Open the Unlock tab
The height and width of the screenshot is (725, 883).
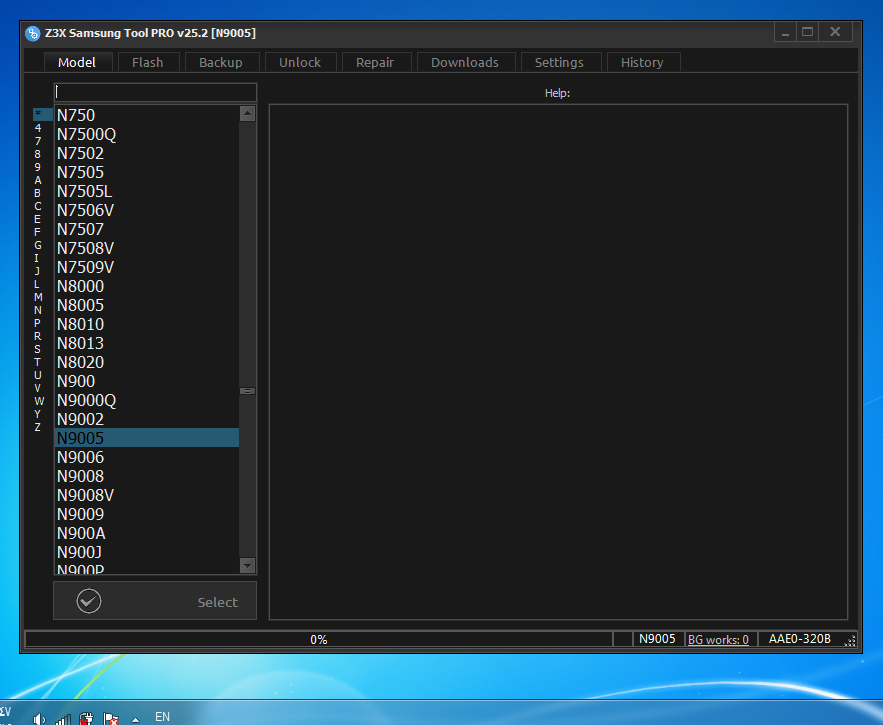point(300,63)
